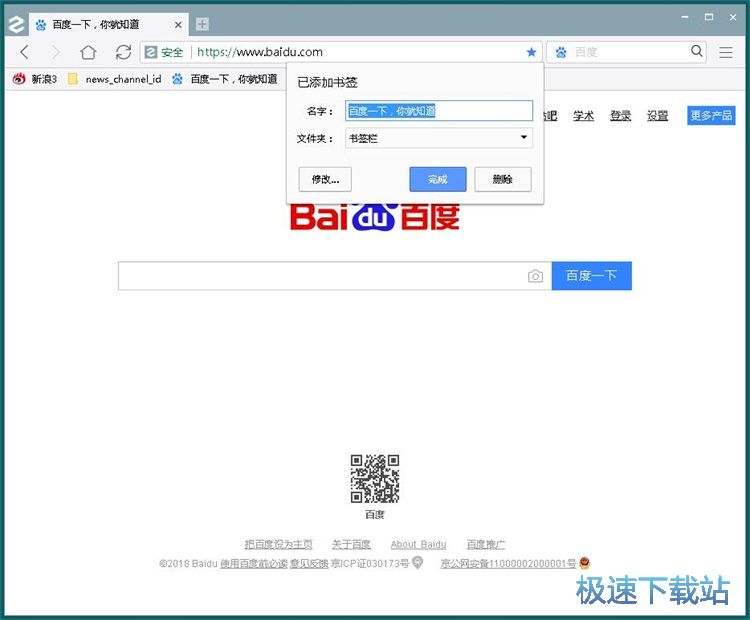The width and height of the screenshot is (750, 620).
Task: Click the blue 完成 button
Action: point(438,179)
